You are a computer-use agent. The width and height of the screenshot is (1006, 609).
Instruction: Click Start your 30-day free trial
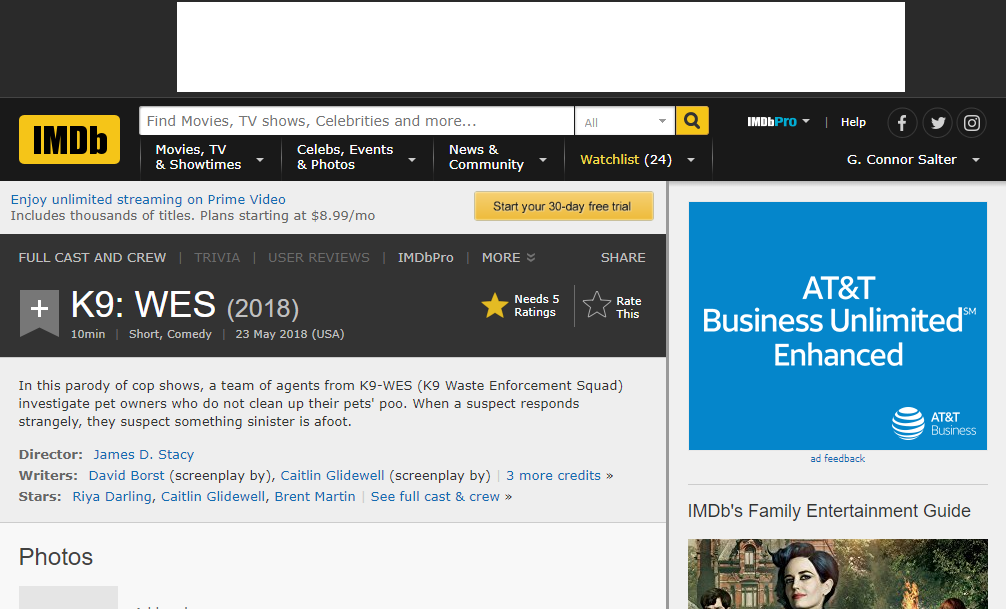point(563,206)
